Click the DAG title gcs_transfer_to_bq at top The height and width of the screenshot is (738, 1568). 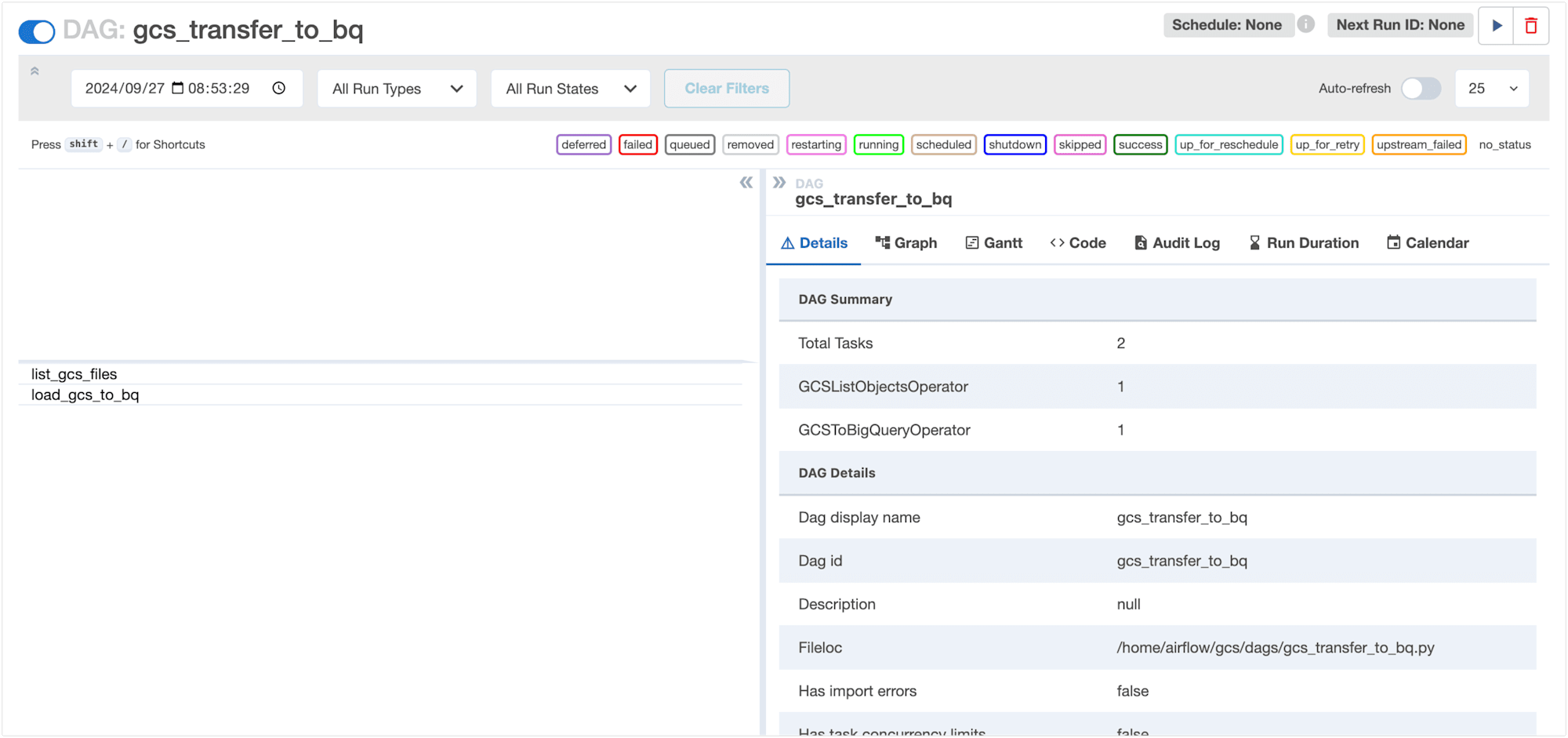248,31
